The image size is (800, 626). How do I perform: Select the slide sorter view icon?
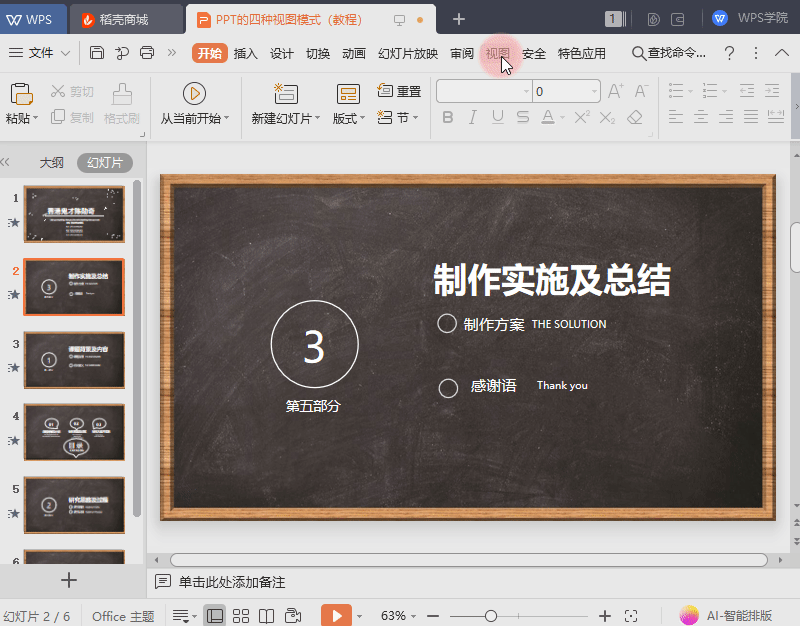[x=241, y=616]
